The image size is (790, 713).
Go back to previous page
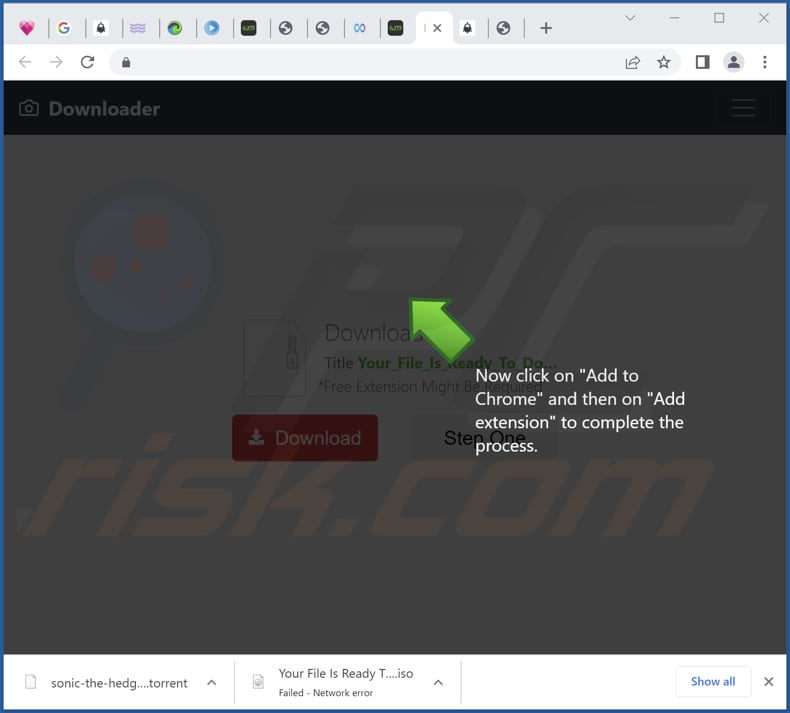(25, 62)
